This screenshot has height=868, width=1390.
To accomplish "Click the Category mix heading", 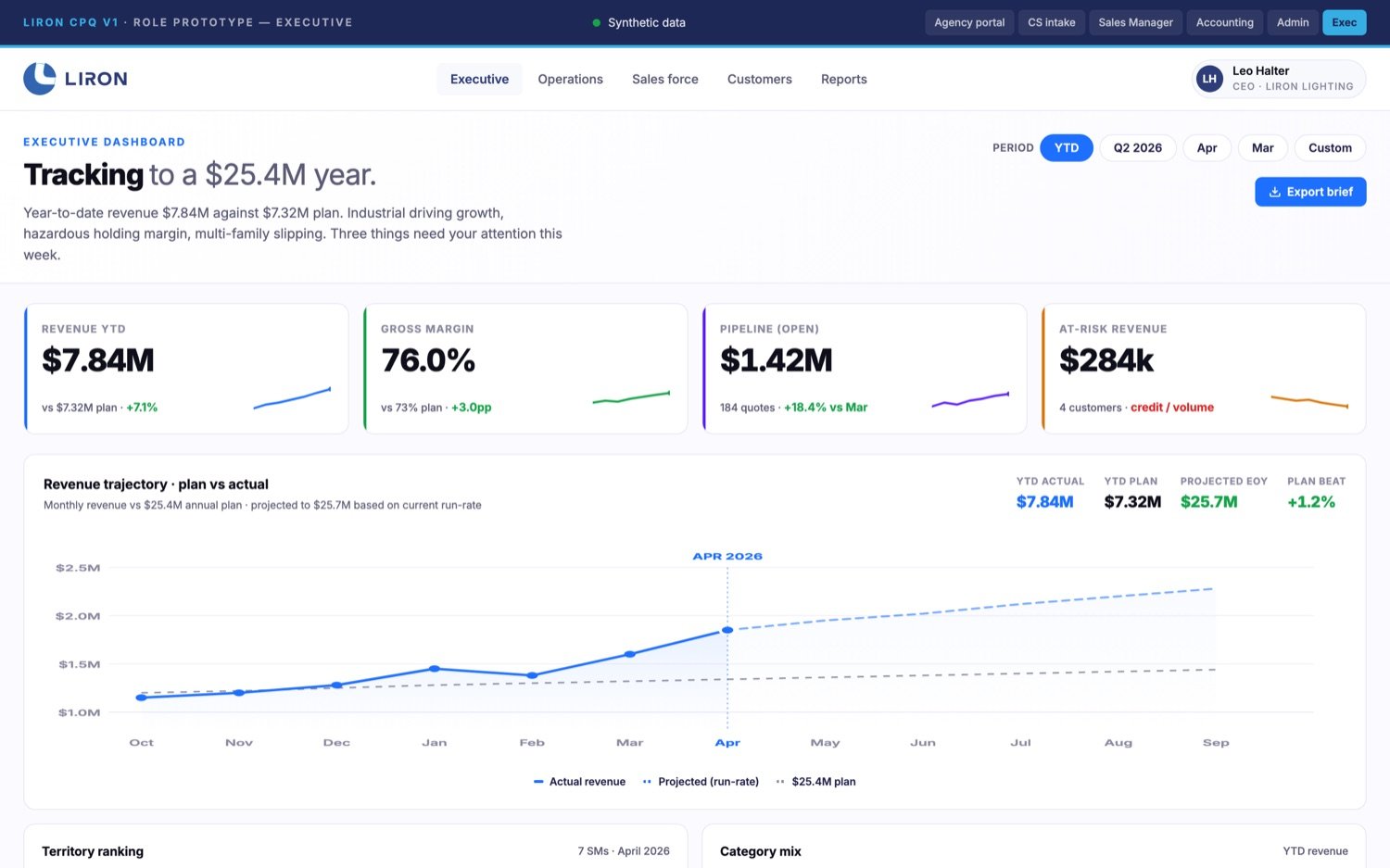I will click(761, 851).
